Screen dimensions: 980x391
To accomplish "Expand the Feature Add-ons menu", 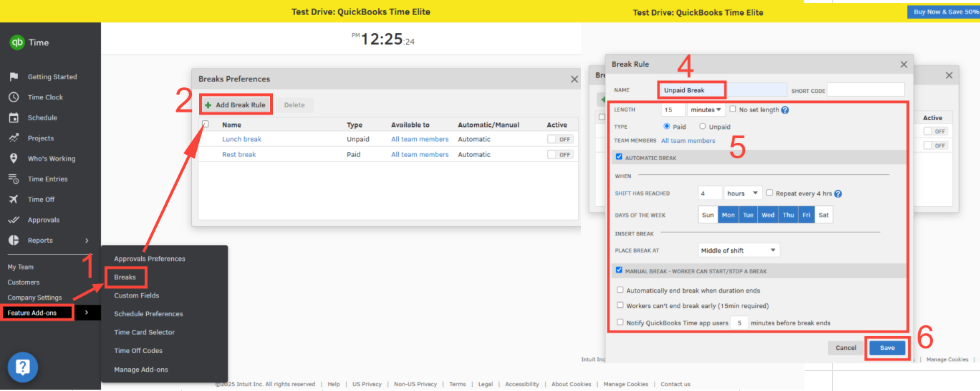I will coord(50,313).
